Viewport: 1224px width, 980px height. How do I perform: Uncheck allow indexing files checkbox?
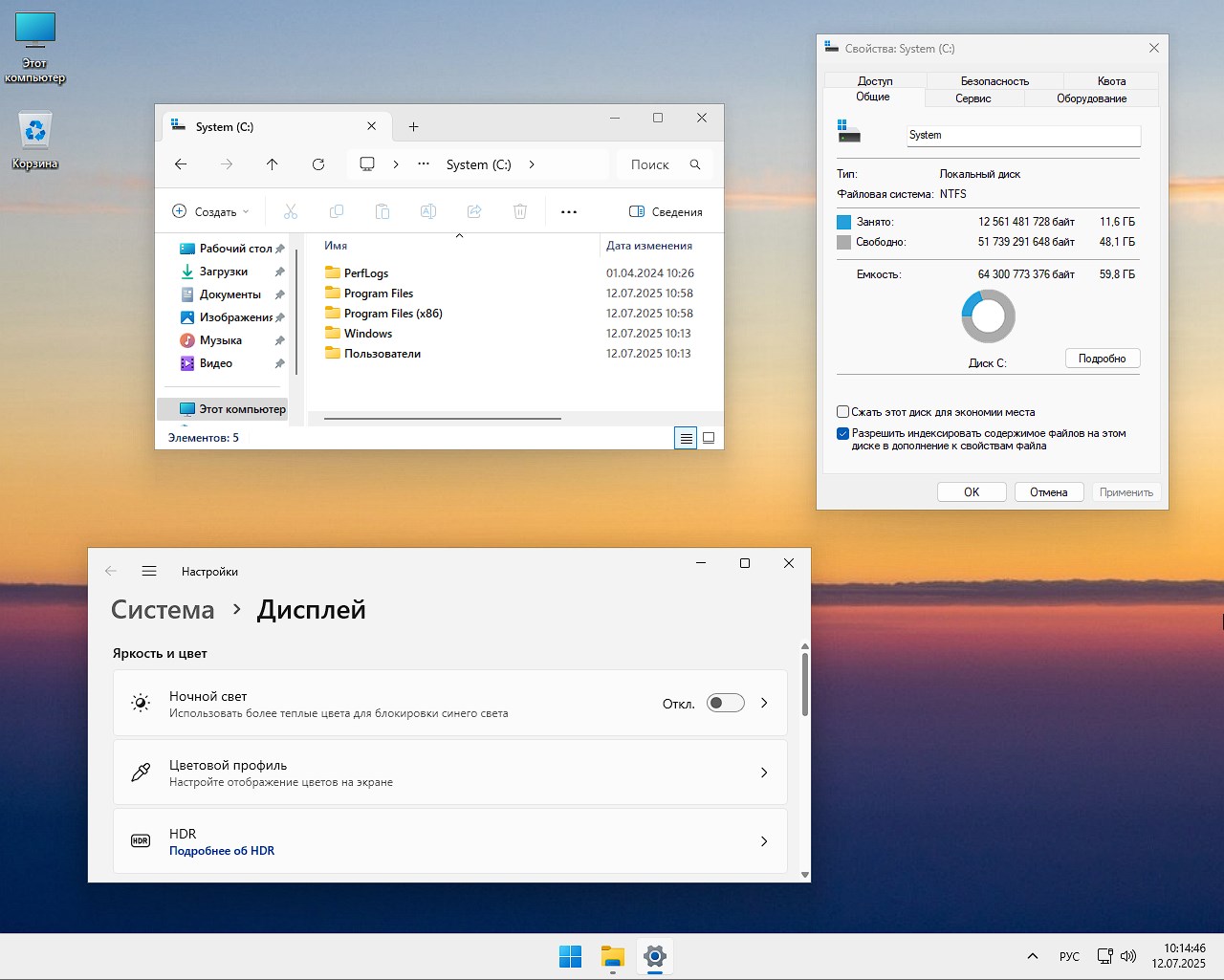pos(842,433)
